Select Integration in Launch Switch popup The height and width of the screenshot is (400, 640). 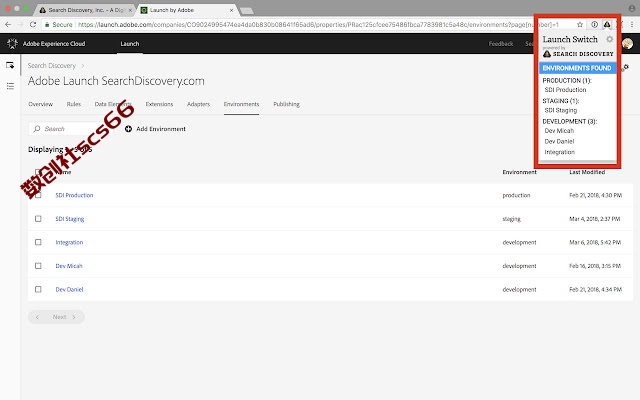click(560, 152)
